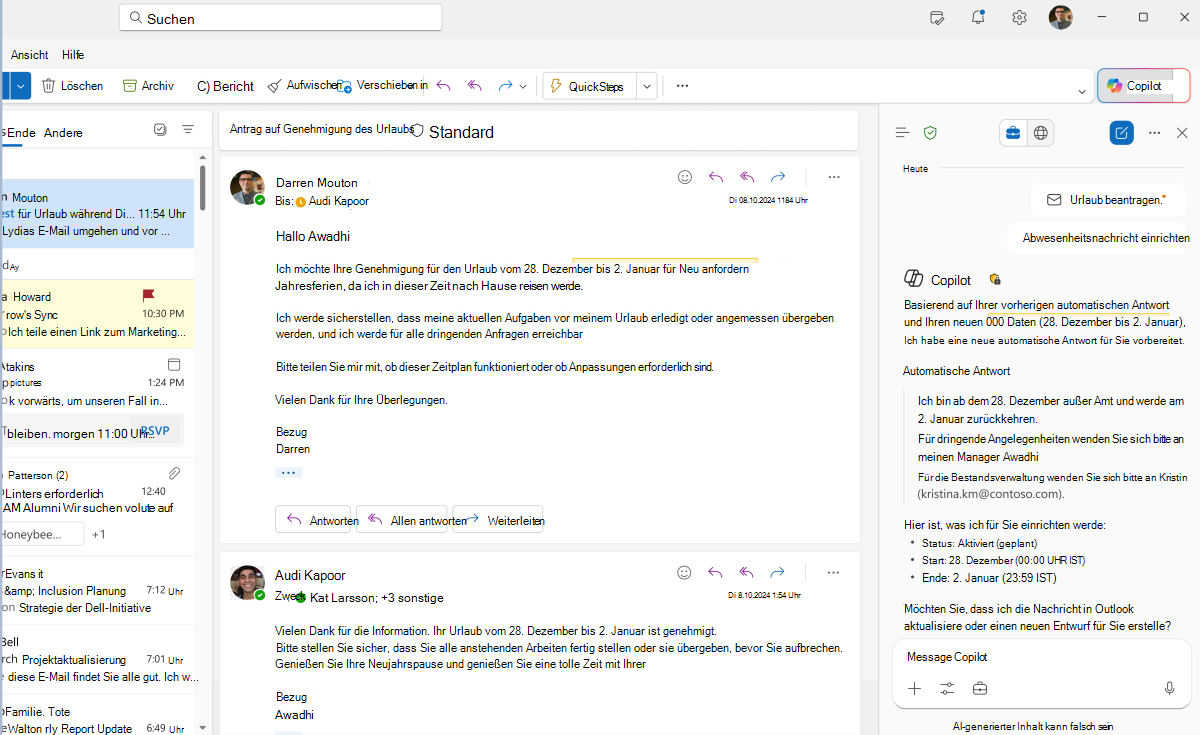Reply icon on Audi Kapoor's message
1200x735 pixels.
(716, 573)
